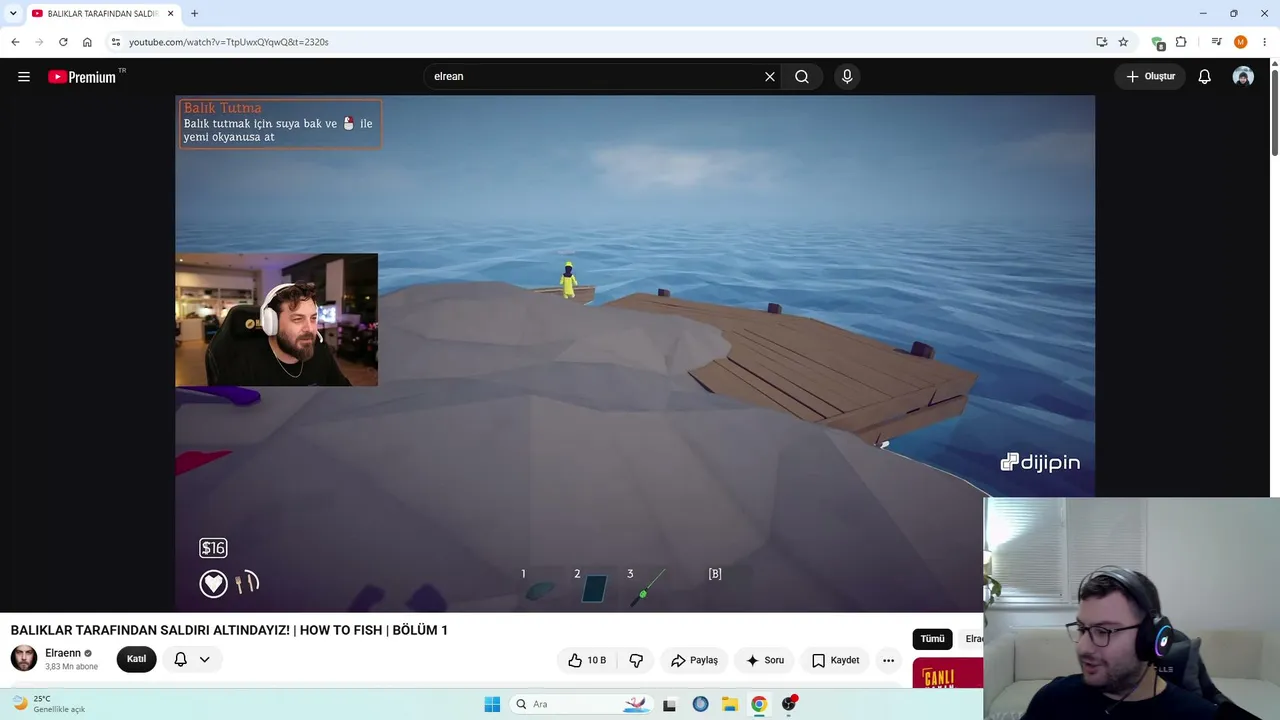The height and width of the screenshot is (720, 1280).
Task: Open more actions three-dot menu
Action: pyautogui.click(x=888, y=660)
